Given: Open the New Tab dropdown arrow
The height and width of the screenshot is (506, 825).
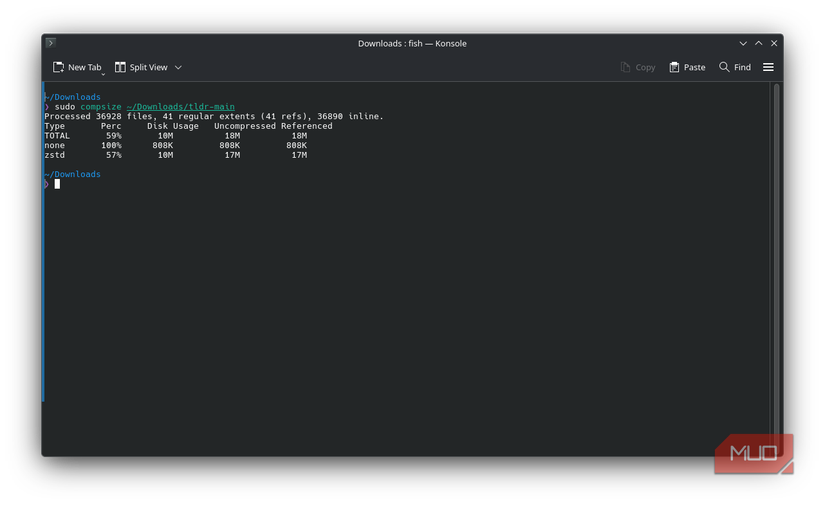Looking at the screenshot, I should [103, 74].
